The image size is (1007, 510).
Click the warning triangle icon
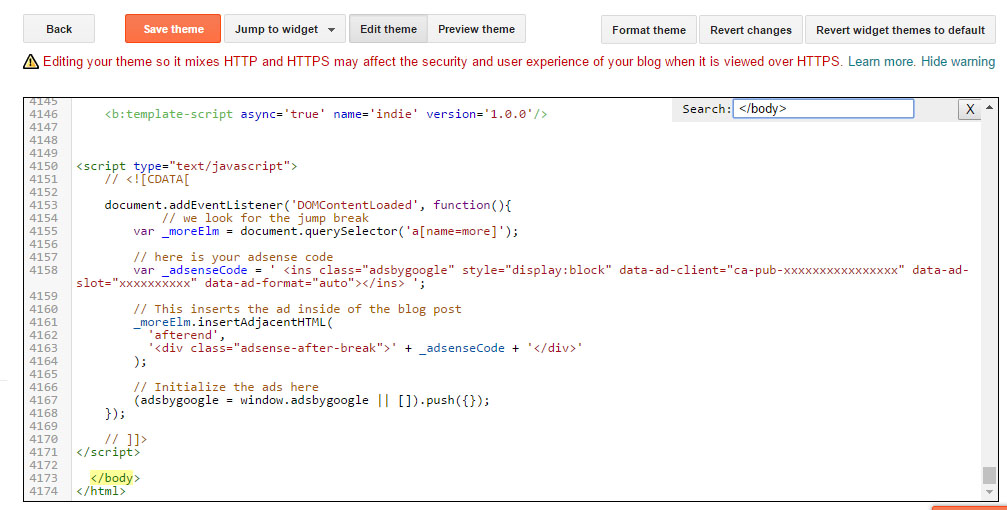coord(31,62)
